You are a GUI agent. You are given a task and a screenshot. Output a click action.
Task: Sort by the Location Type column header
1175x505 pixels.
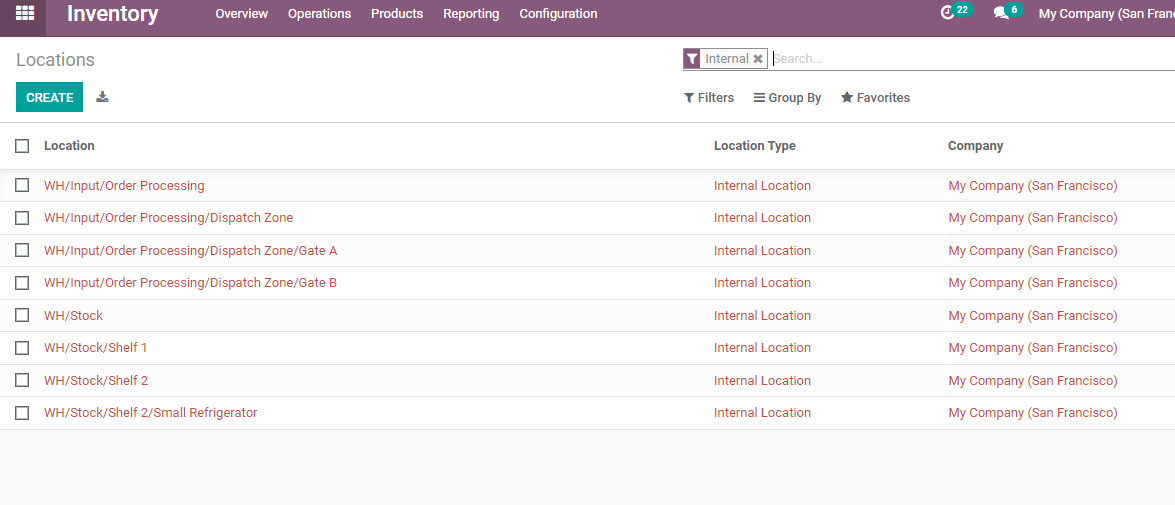[754, 146]
